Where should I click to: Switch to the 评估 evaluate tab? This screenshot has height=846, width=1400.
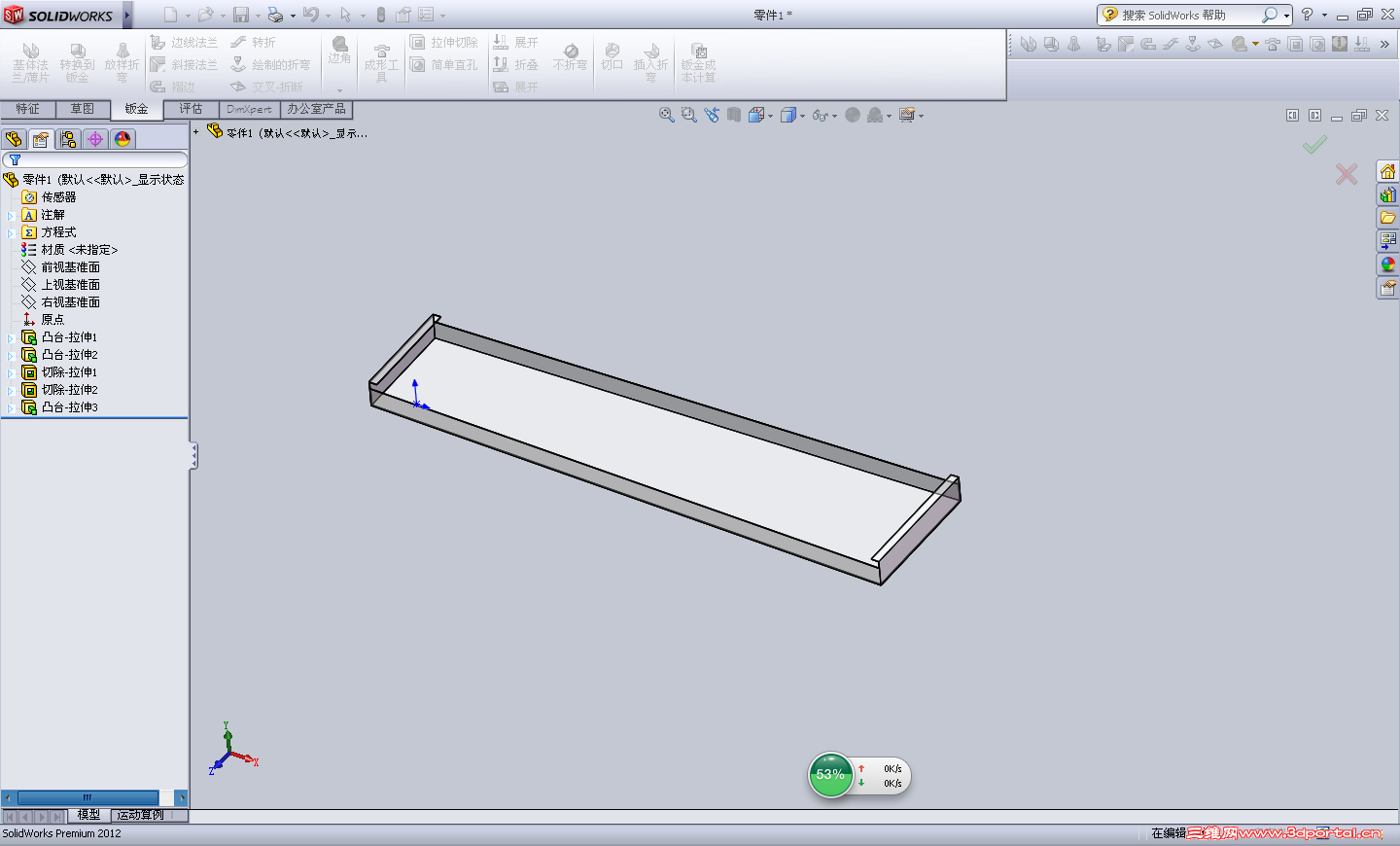point(192,109)
